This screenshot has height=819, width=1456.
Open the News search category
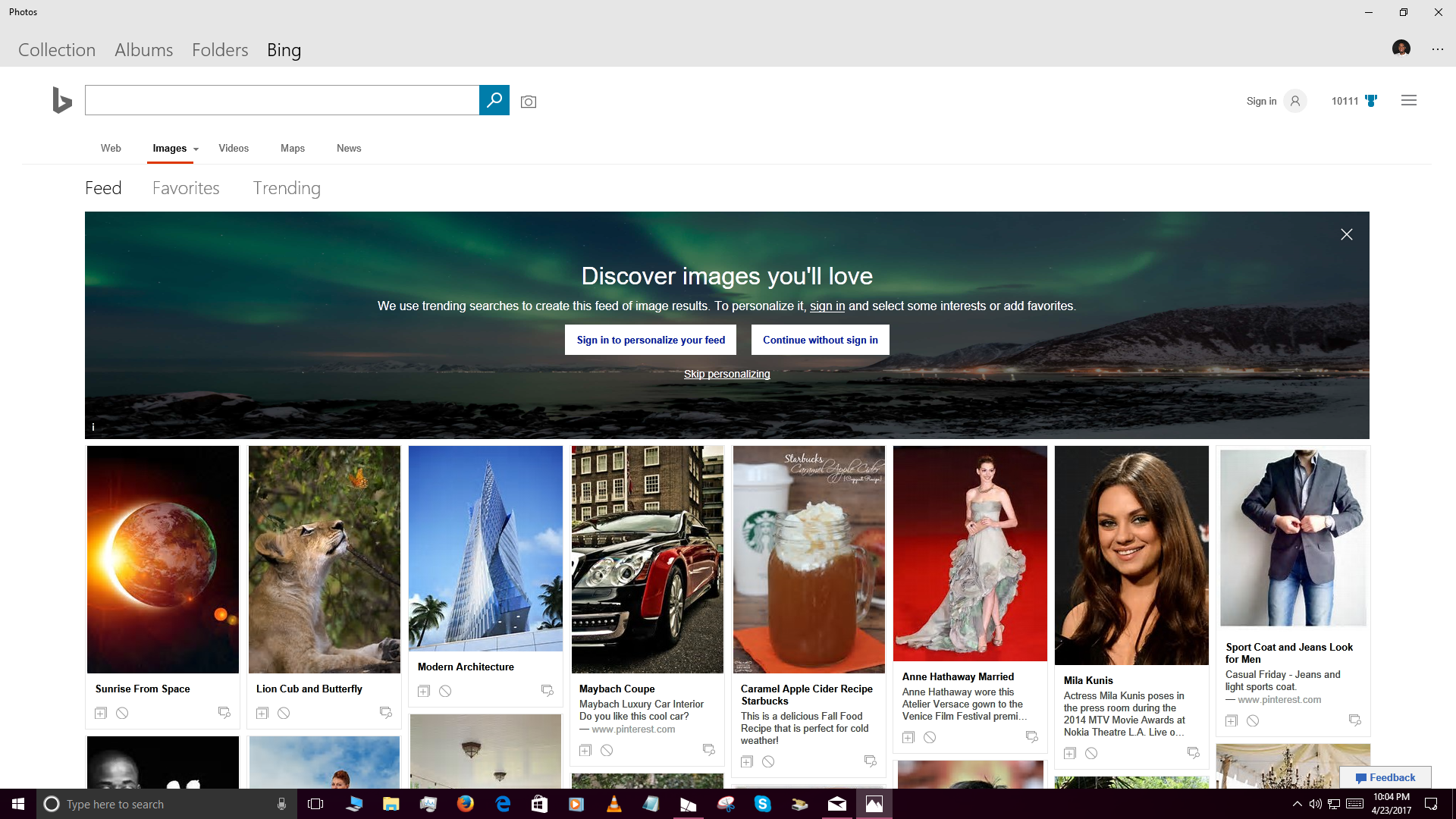click(x=349, y=148)
